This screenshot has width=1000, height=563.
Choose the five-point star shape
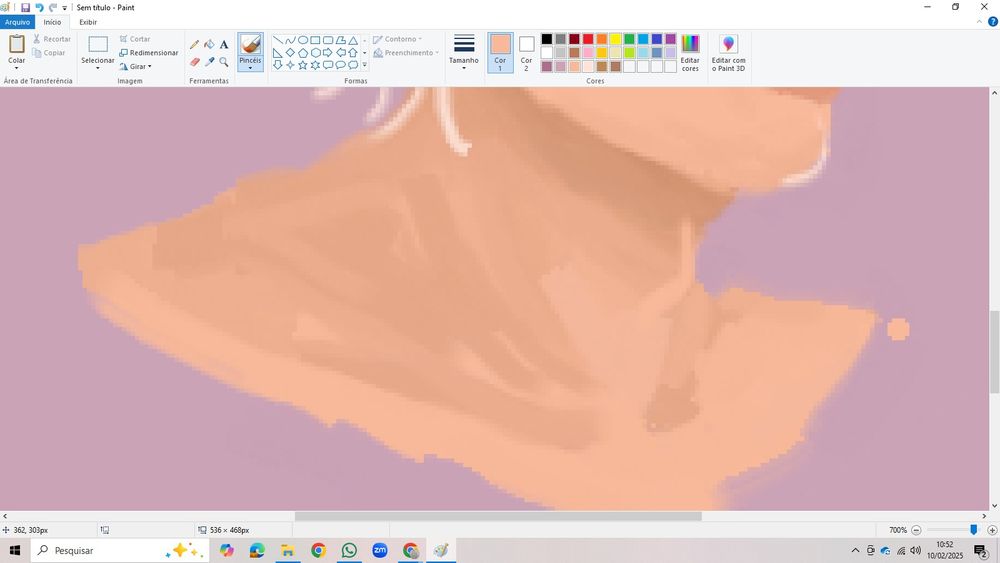[303, 64]
